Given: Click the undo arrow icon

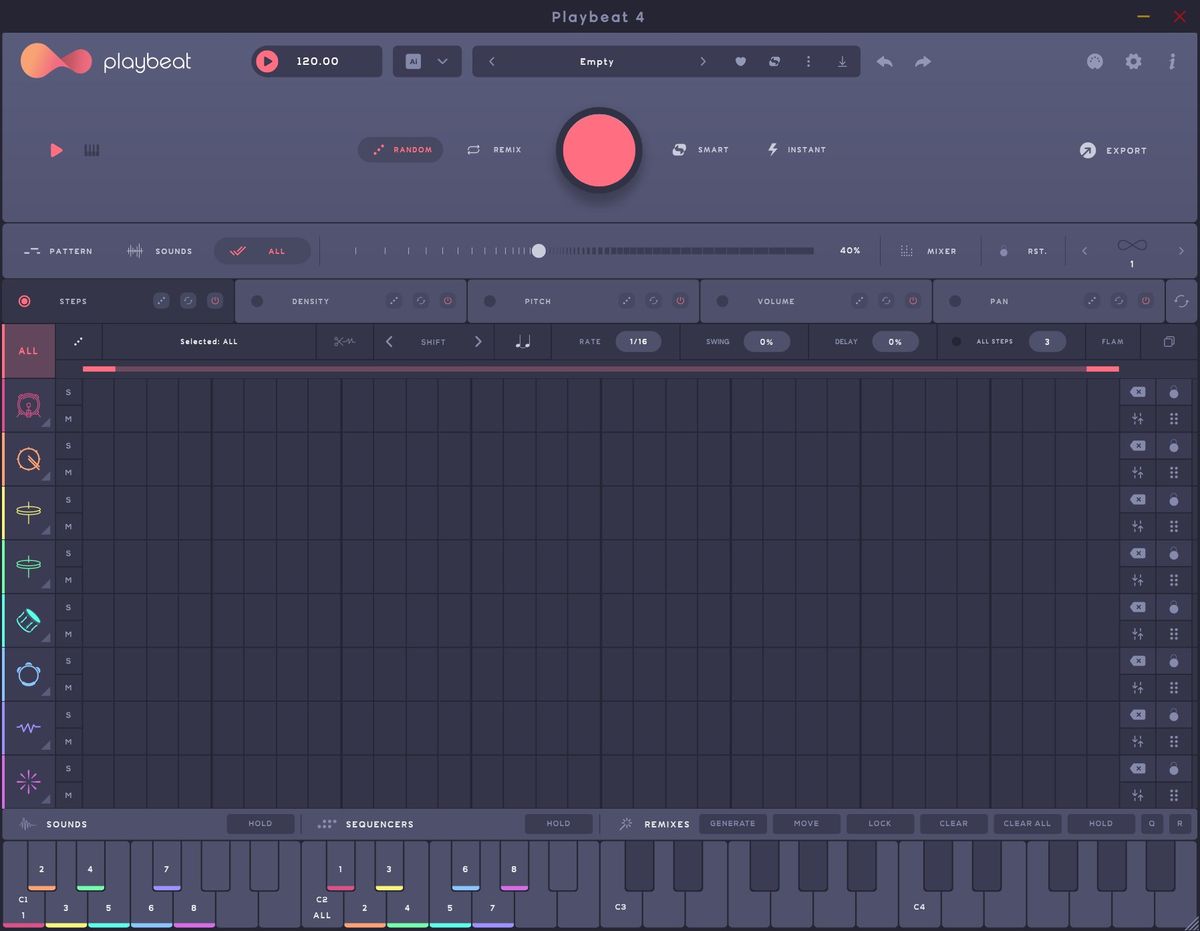Looking at the screenshot, I should pyautogui.click(x=884, y=61).
